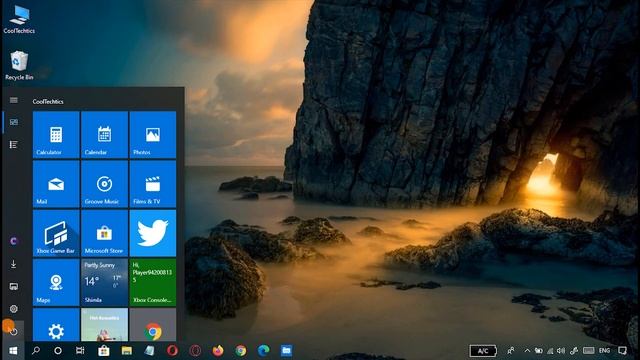Launch Opera browser from taskbar
This screenshot has height=360, width=640.
172,351
